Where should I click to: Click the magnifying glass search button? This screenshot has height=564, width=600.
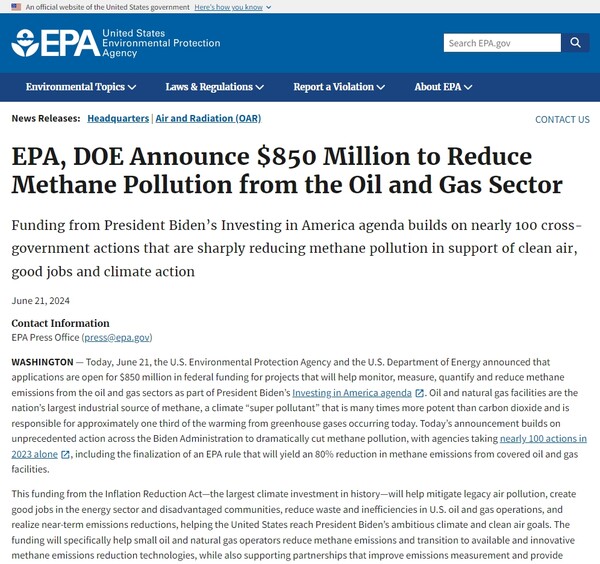[x=575, y=43]
